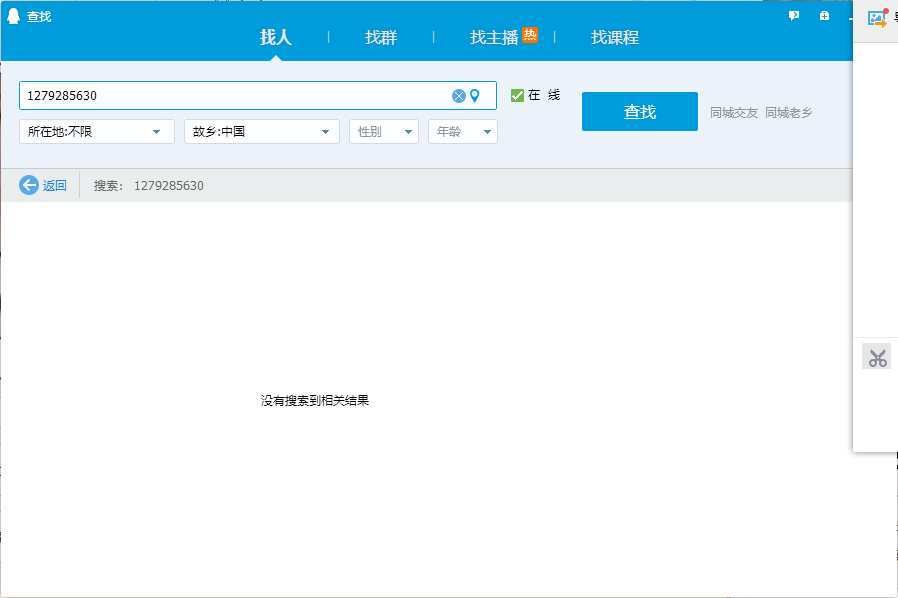The image size is (898, 598).
Task: Click the search field containing 1279285630
Action: point(235,96)
